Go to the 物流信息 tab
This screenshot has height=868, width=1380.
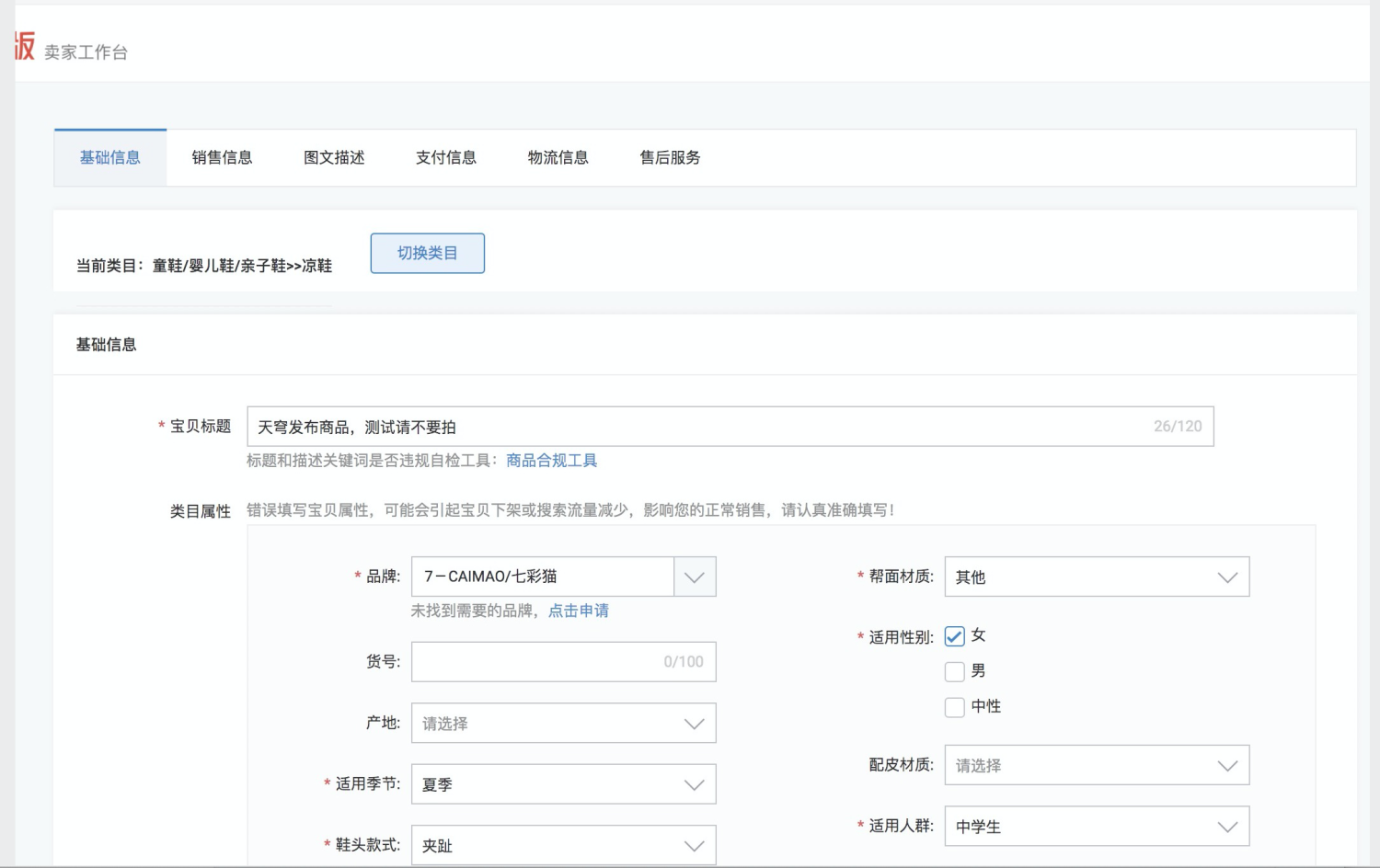tap(558, 157)
